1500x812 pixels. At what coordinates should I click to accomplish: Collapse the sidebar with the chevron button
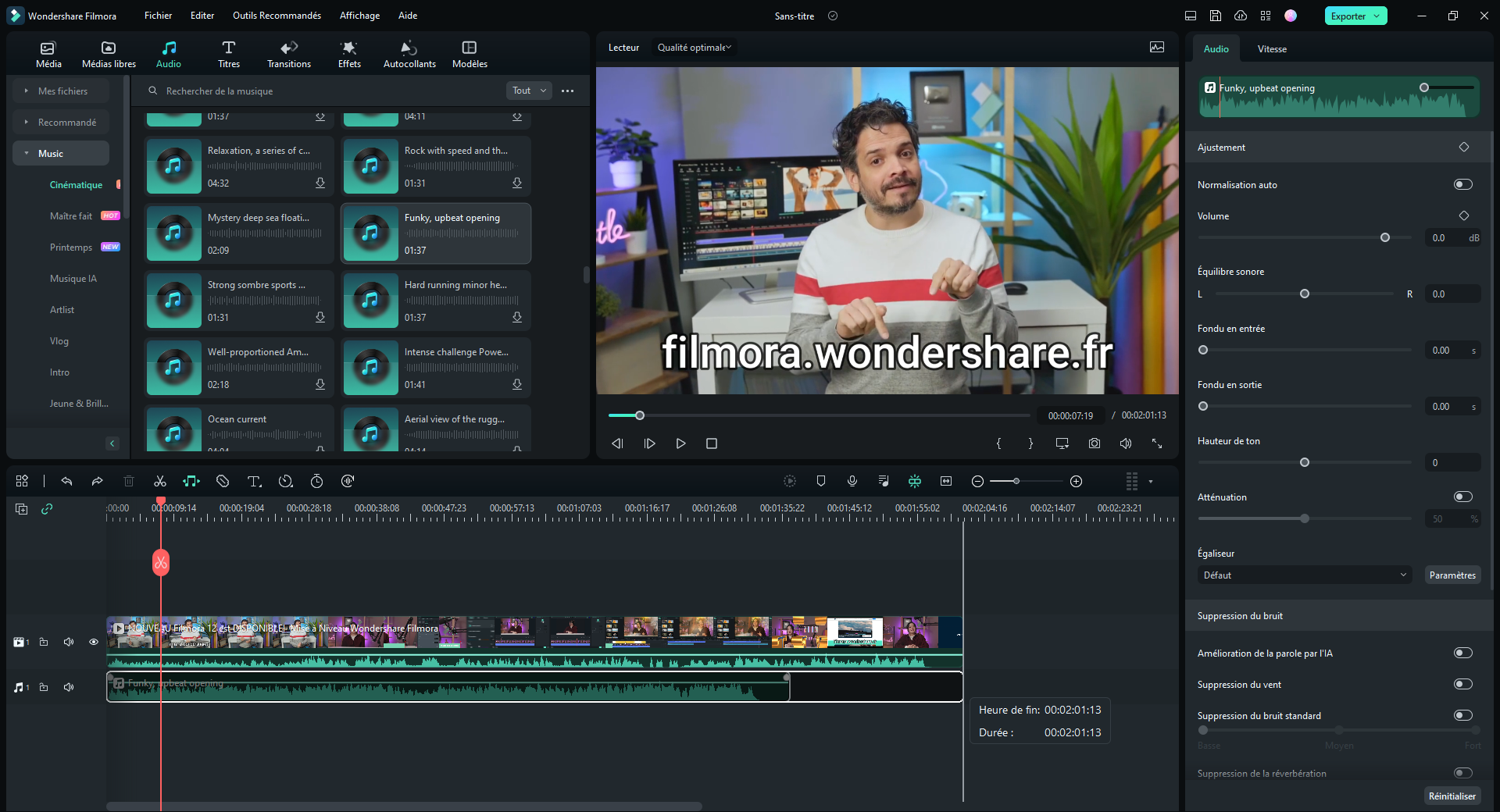(x=112, y=443)
